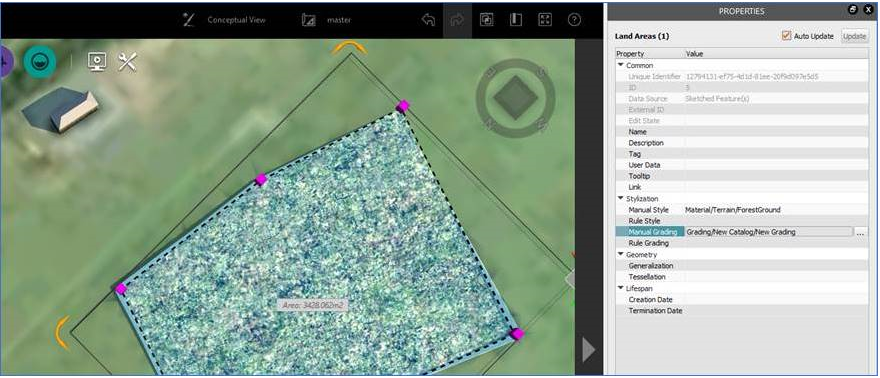Viewport: 880px width, 378px height.
Task: Click the Conceptual View pencil icon
Action: [189, 20]
